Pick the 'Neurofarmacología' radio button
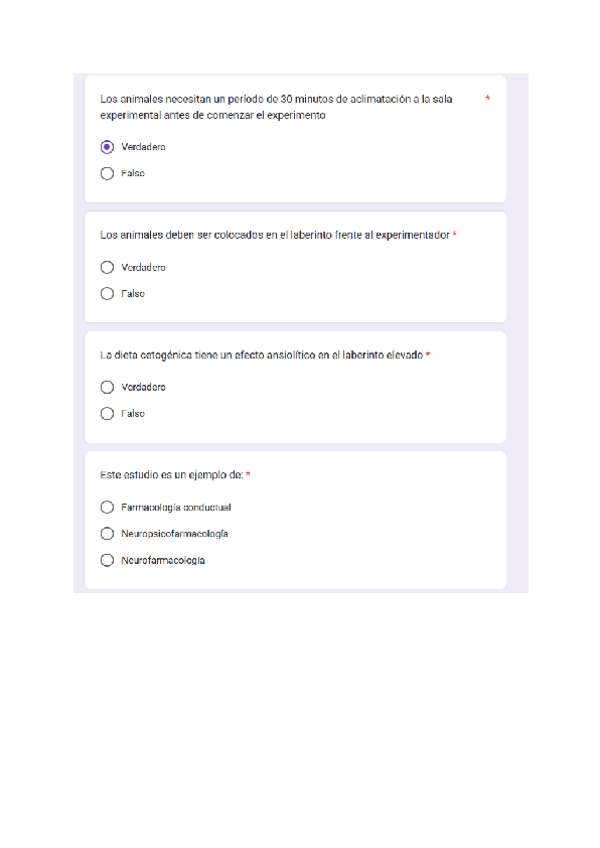600x848 pixels. [x=107, y=560]
